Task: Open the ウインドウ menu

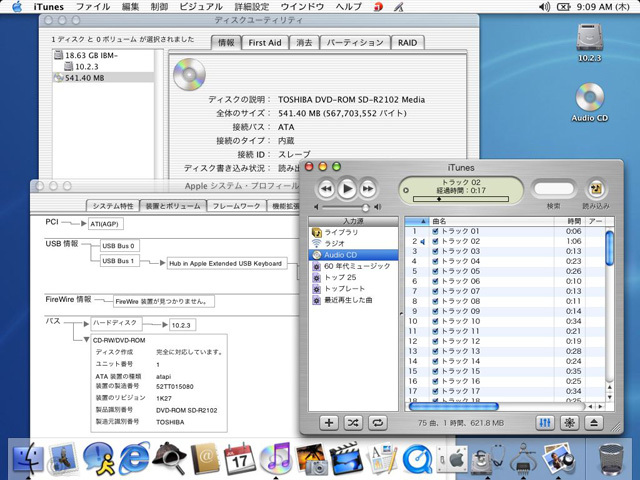Action: [x=302, y=7]
